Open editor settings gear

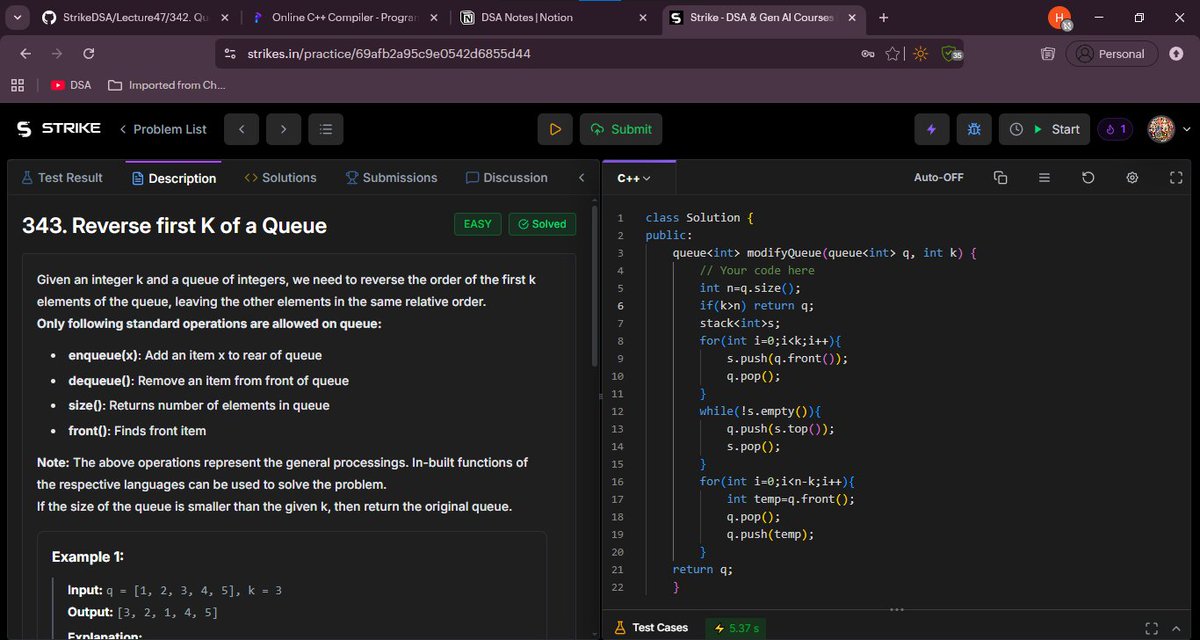click(1132, 177)
